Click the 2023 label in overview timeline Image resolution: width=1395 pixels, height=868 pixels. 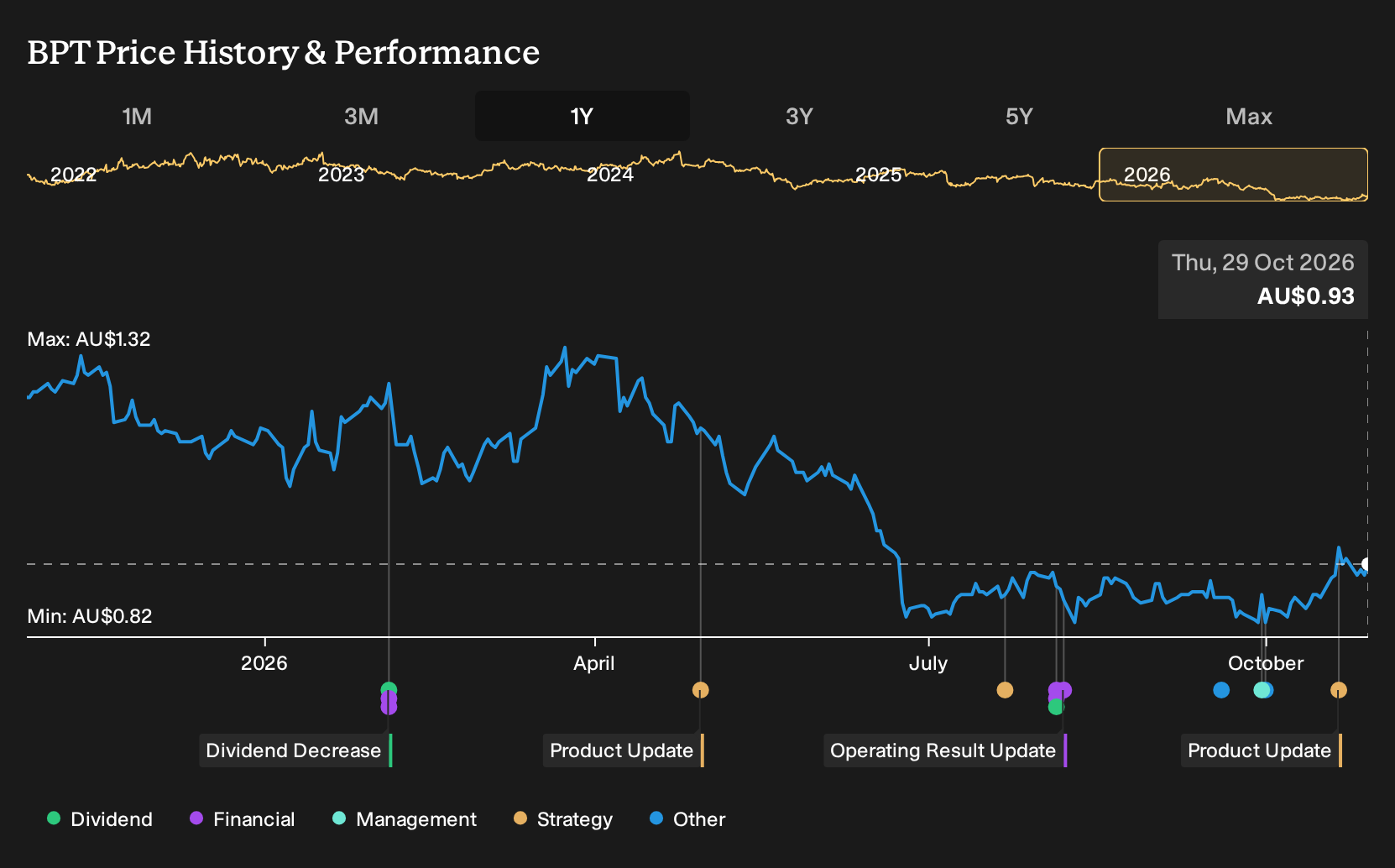point(342,175)
